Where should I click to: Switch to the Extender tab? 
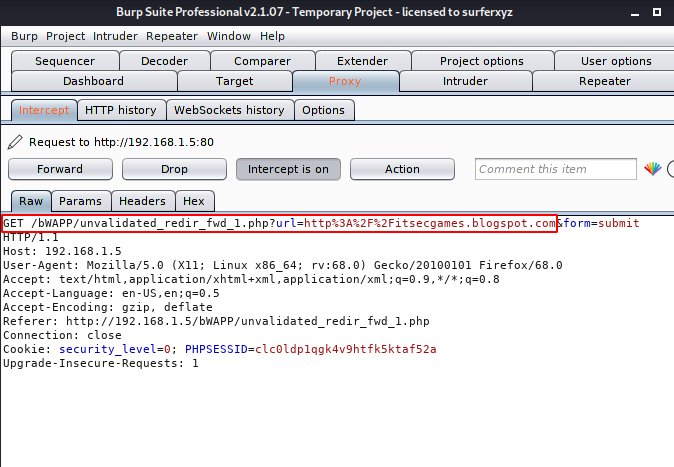(362, 61)
